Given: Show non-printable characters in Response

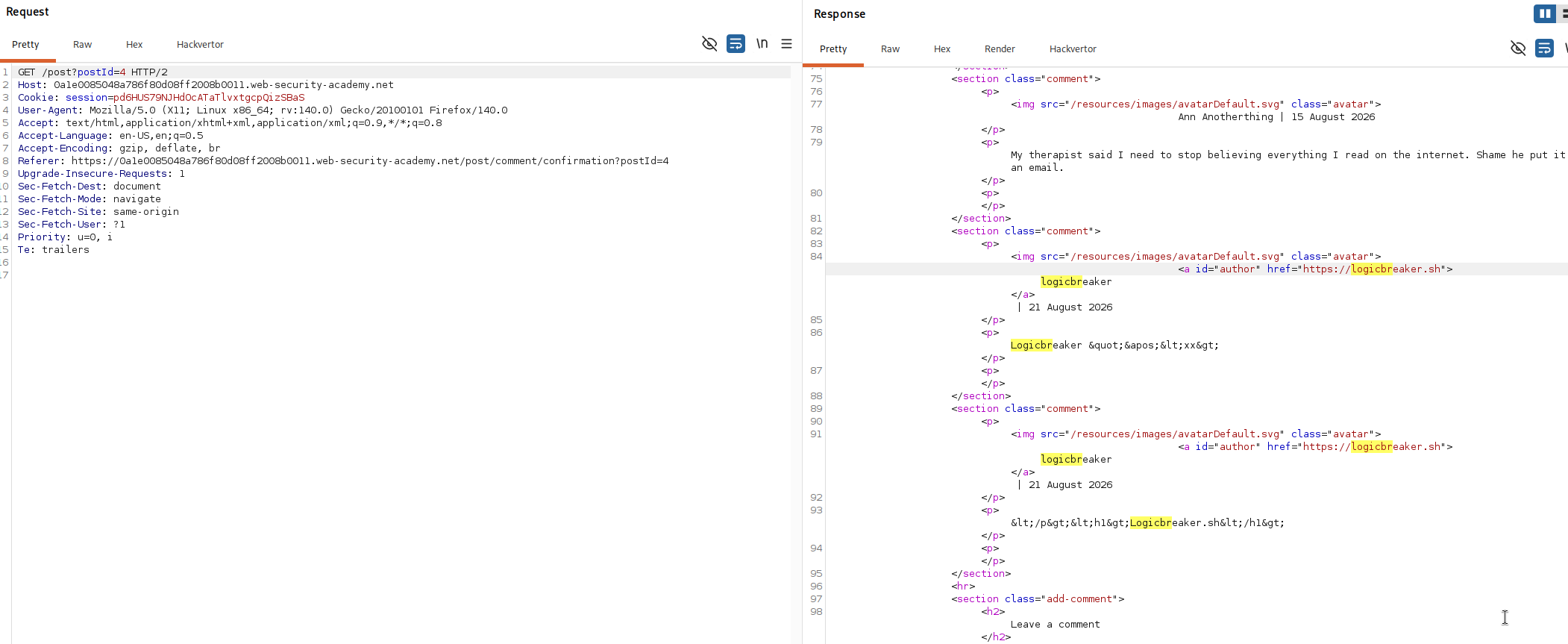Looking at the screenshot, I should pos(1566,49).
